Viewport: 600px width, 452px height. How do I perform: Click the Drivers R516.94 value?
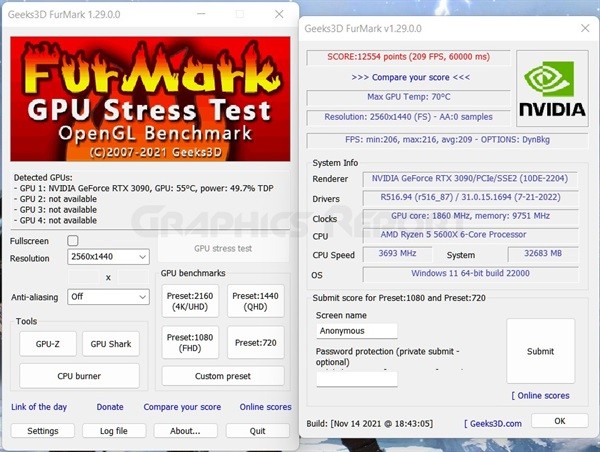[470, 197]
